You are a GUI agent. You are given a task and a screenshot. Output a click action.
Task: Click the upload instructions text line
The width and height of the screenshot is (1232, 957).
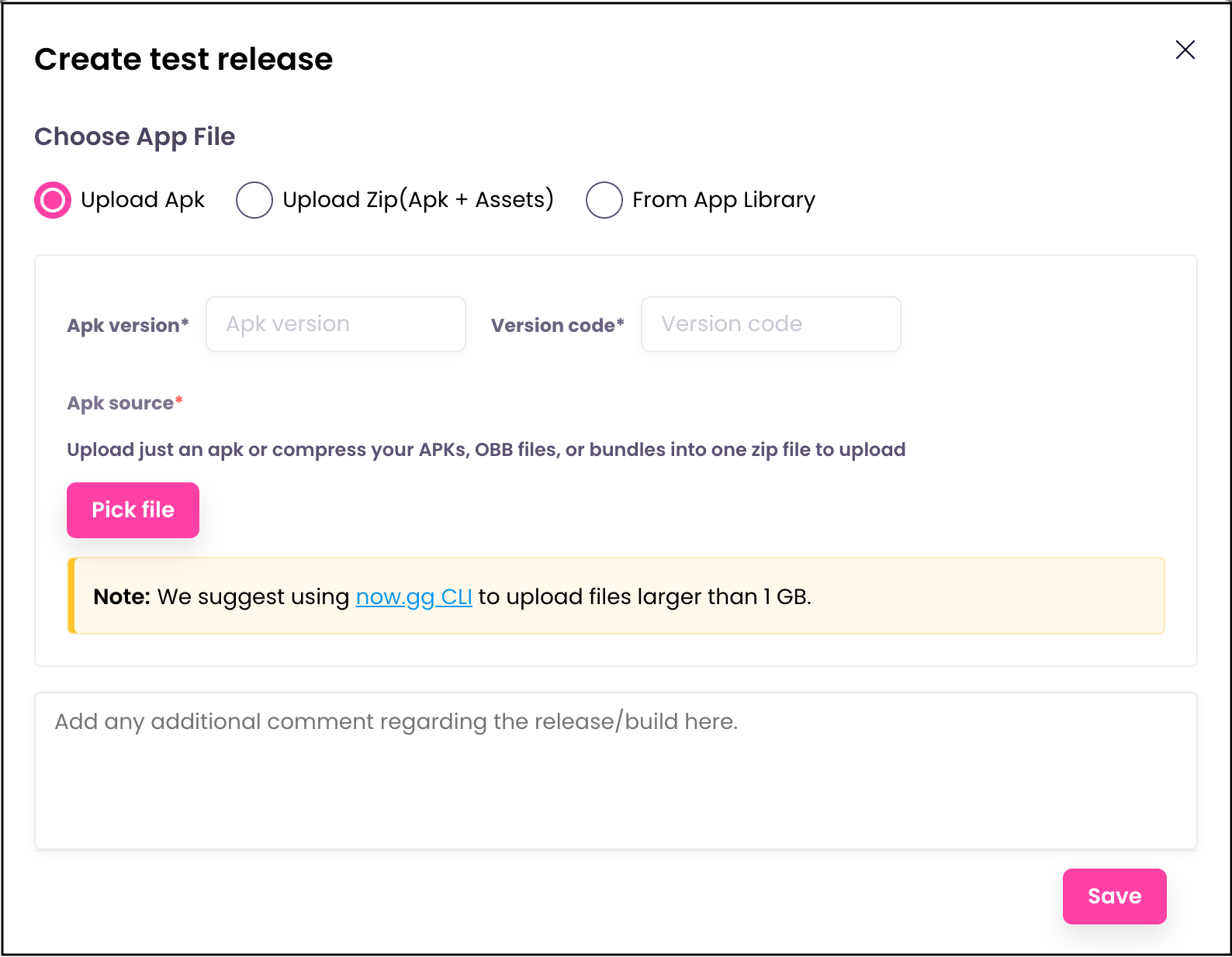coord(486,449)
